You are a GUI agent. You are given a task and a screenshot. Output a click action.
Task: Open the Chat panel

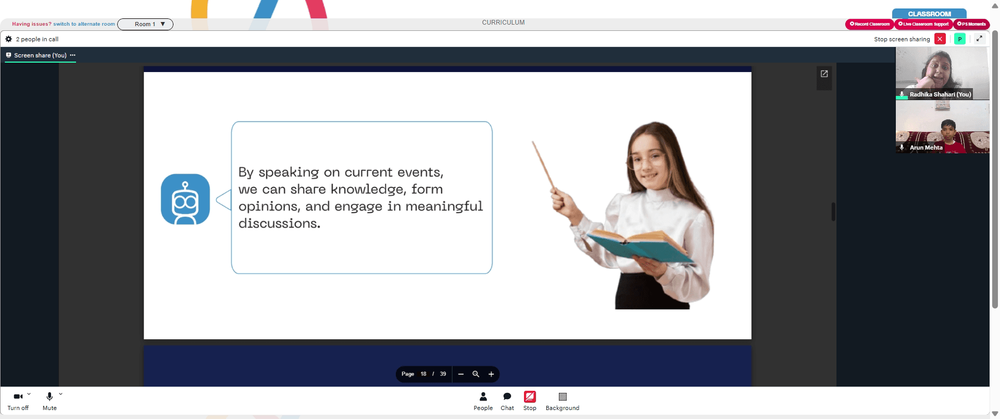coord(507,401)
